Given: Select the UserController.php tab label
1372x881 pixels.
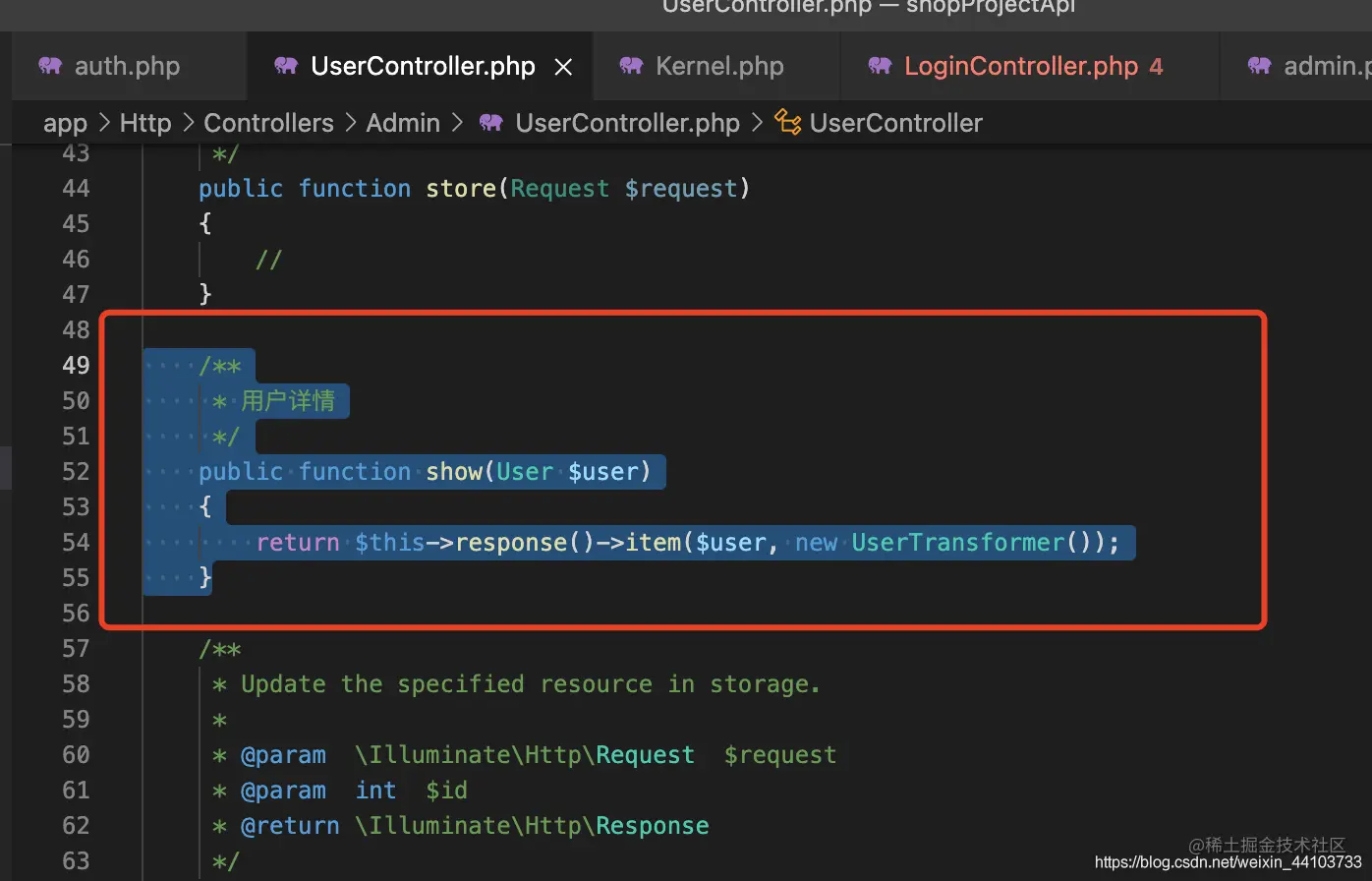Looking at the screenshot, I should (x=423, y=66).
